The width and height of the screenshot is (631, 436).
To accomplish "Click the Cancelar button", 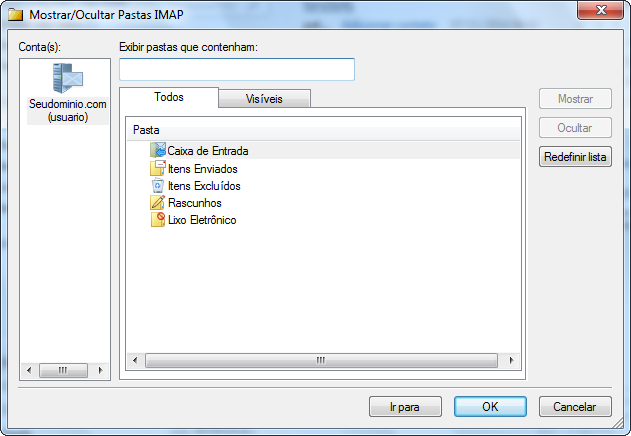I will coord(575,407).
